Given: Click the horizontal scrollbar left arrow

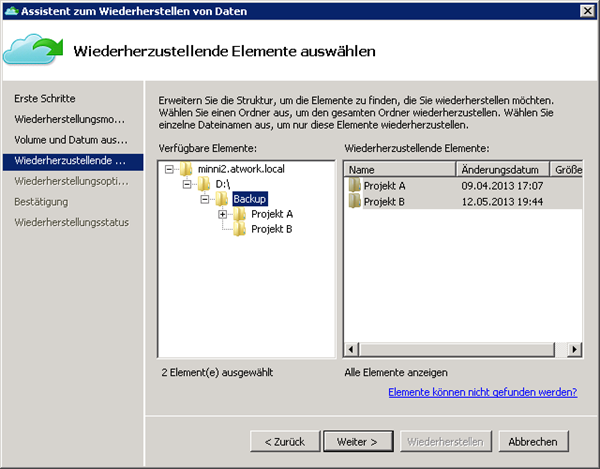Looking at the screenshot, I should (351, 349).
